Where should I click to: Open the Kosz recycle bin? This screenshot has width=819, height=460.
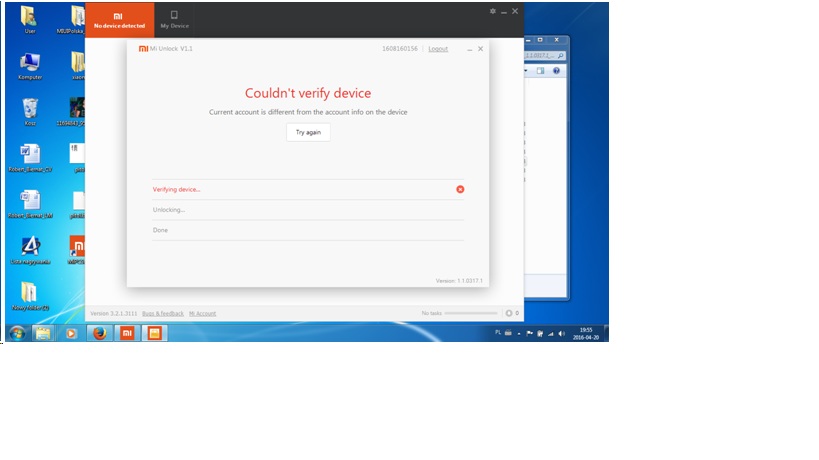pyautogui.click(x=30, y=110)
